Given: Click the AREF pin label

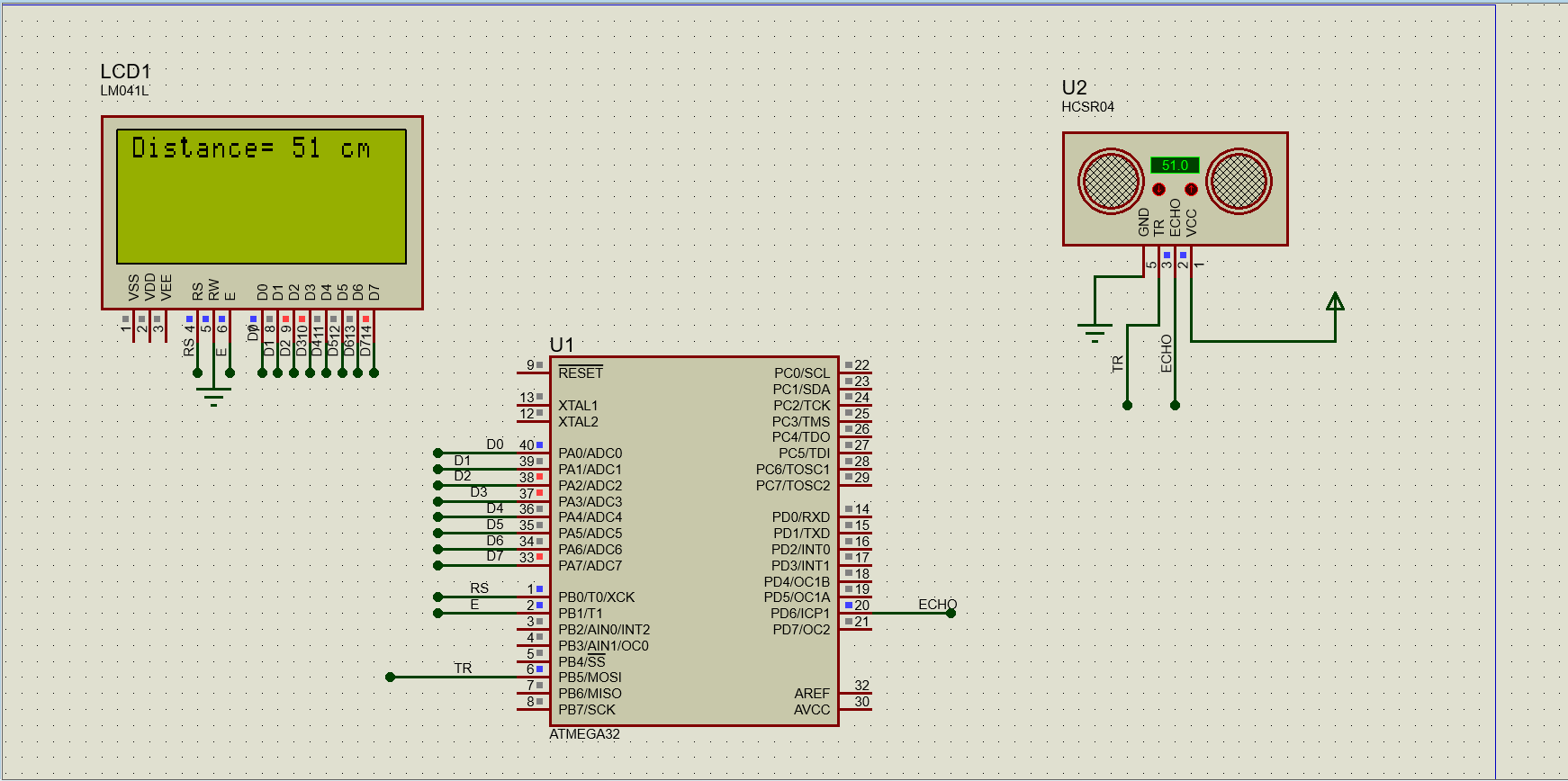Looking at the screenshot, I should 812,694.
